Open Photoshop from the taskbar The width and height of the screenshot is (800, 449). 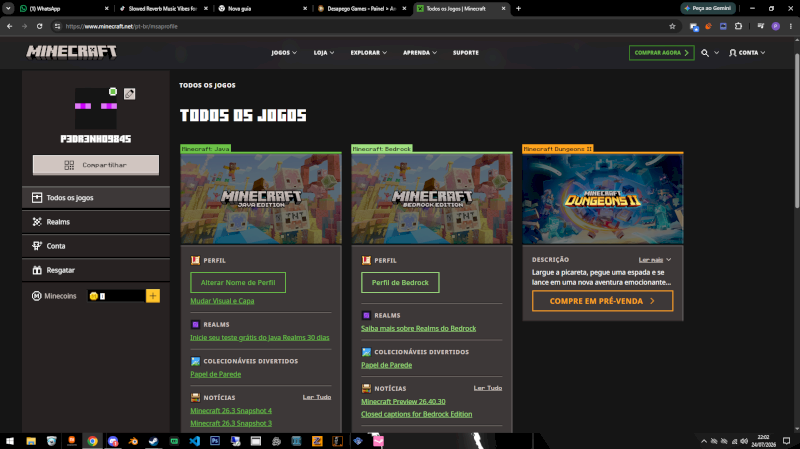click(x=215, y=441)
